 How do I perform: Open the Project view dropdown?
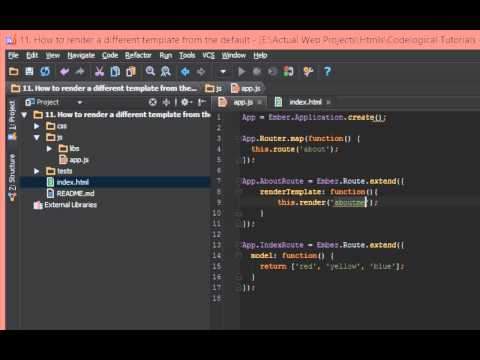[x=80, y=102]
